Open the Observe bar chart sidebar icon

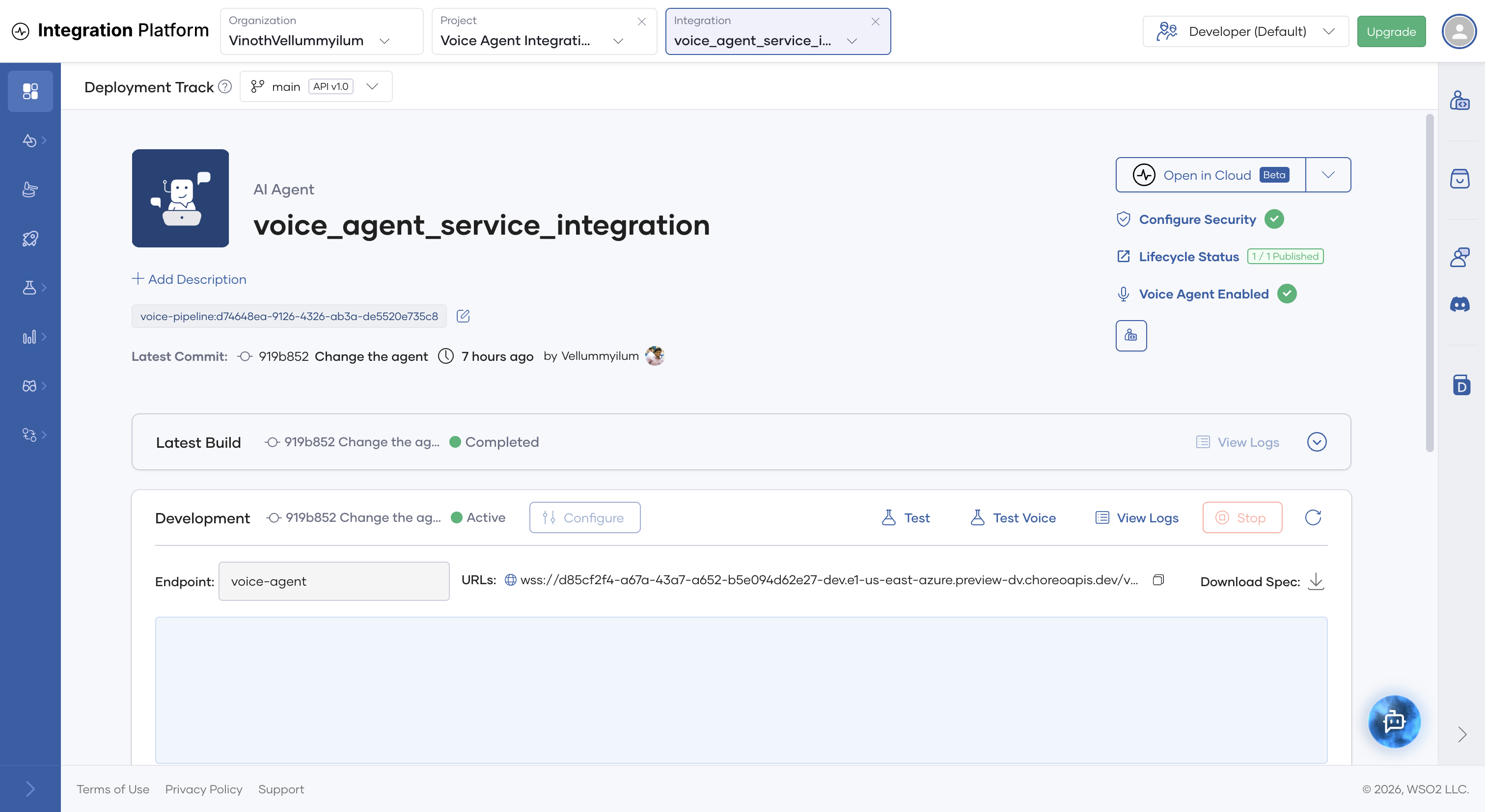[x=30, y=337]
